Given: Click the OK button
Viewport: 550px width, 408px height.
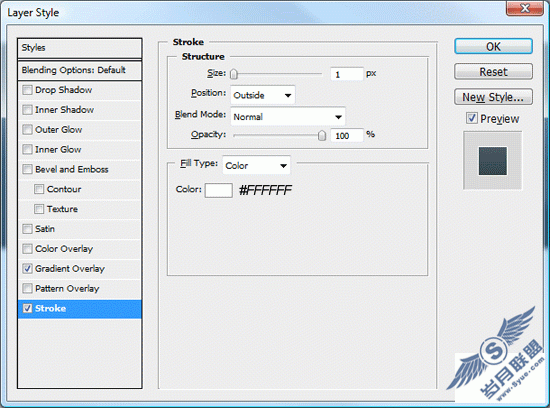Looking at the screenshot, I should [x=493, y=46].
